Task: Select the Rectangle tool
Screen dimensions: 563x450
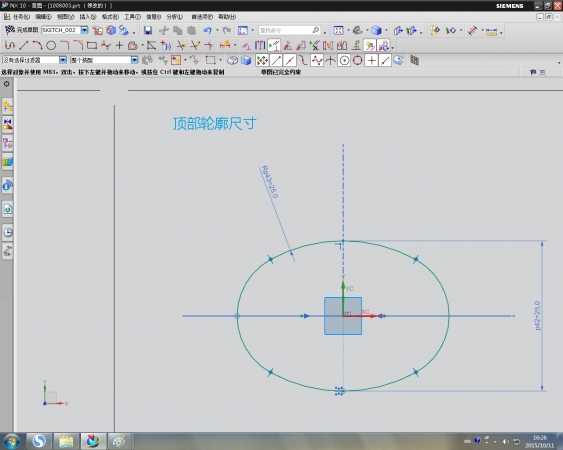Action: (x=92, y=46)
